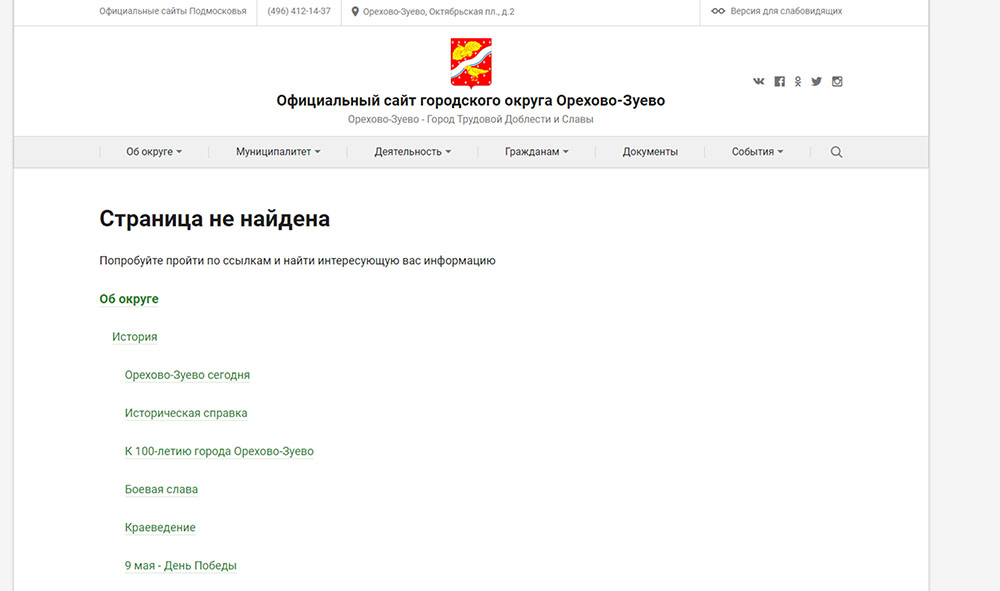Click the subtitle Город Трудовой Доблести и Славы
The image size is (1000, 591).
pyautogui.click(x=510, y=119)
